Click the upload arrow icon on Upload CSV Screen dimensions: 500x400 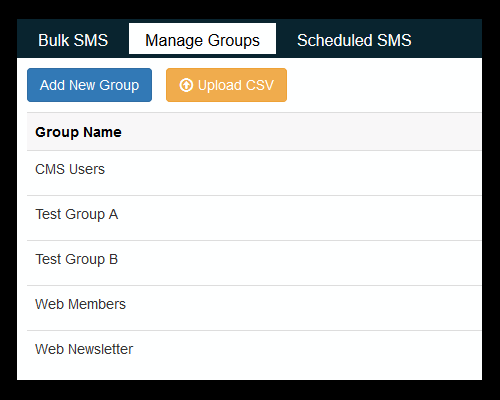pyautogui.click(x=186, y=85)
